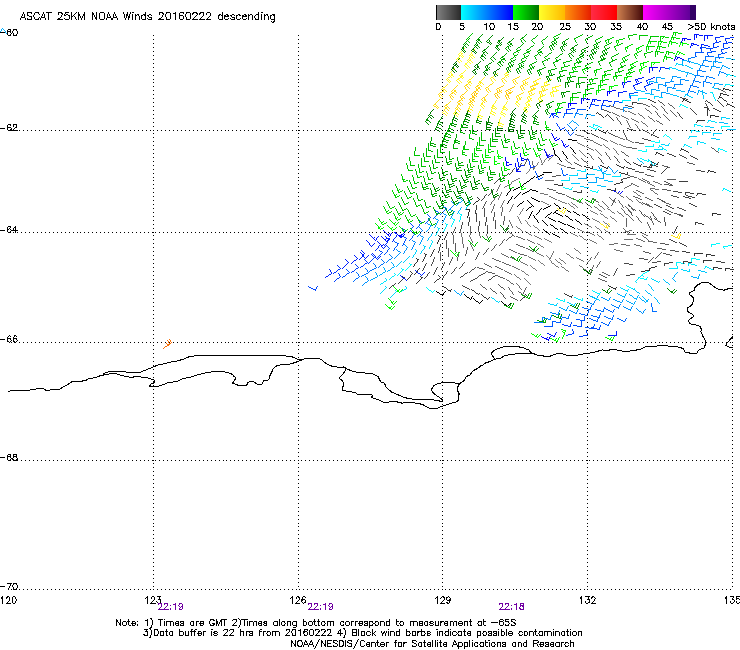Image resolution: width=740 pixels, height=650 pixels.
Task: Click the yellow 20-25 knots legend color
Action: point(552,12)
